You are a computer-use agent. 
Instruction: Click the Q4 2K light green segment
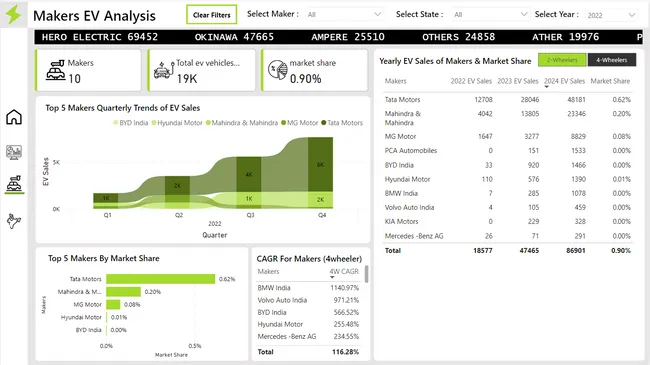click(320, 199)
